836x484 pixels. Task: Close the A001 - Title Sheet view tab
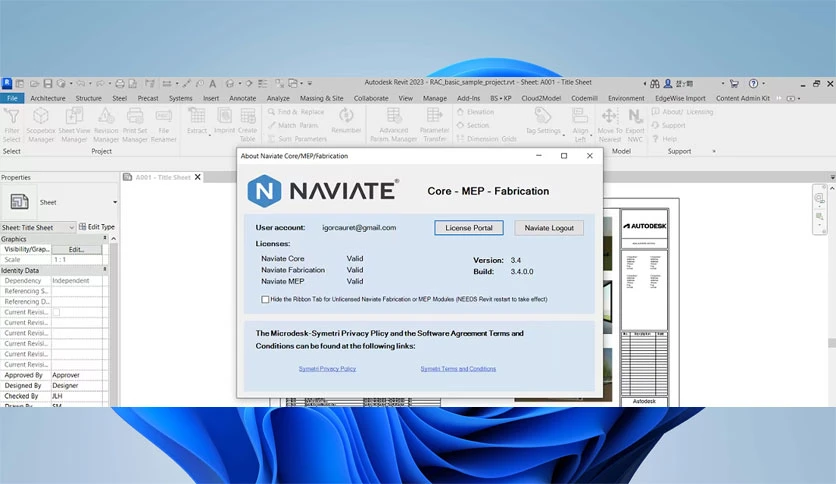(198, 177)
